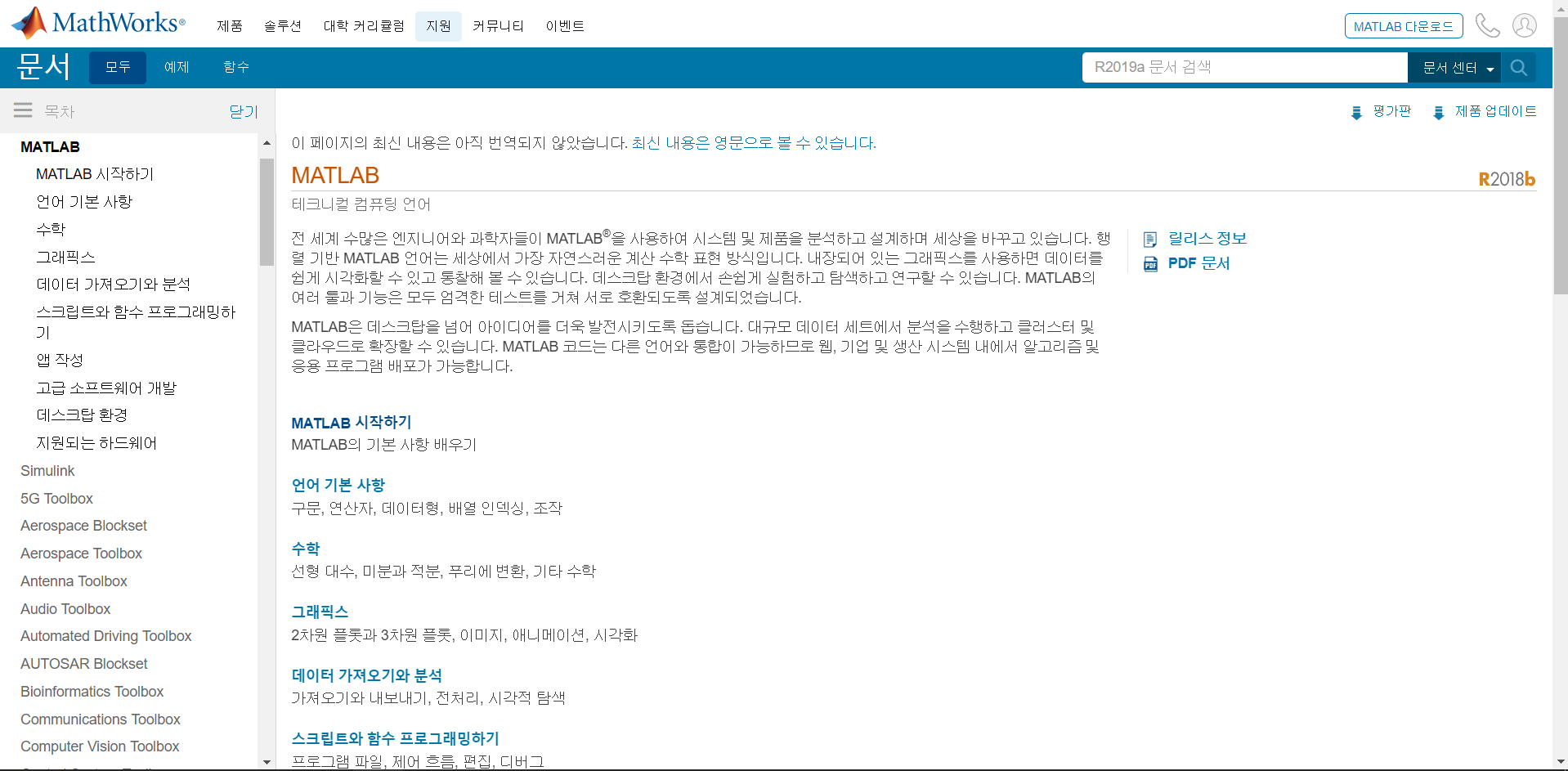Select 수학 in the sidebar

[x=51, y=230]
